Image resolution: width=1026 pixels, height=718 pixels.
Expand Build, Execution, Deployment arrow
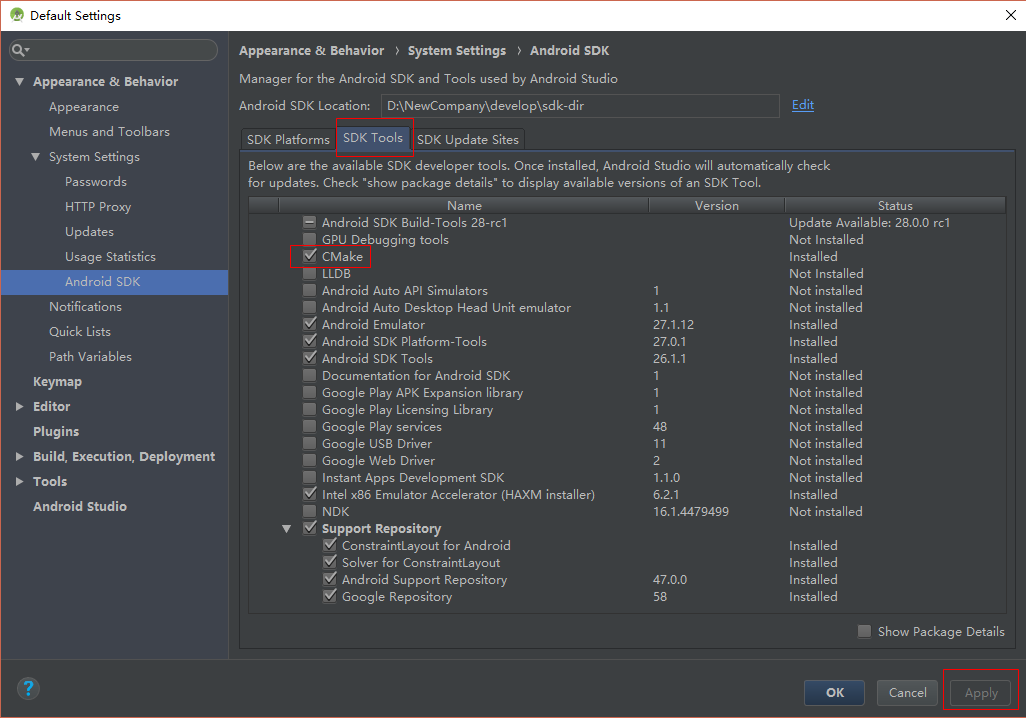(20, 456)
